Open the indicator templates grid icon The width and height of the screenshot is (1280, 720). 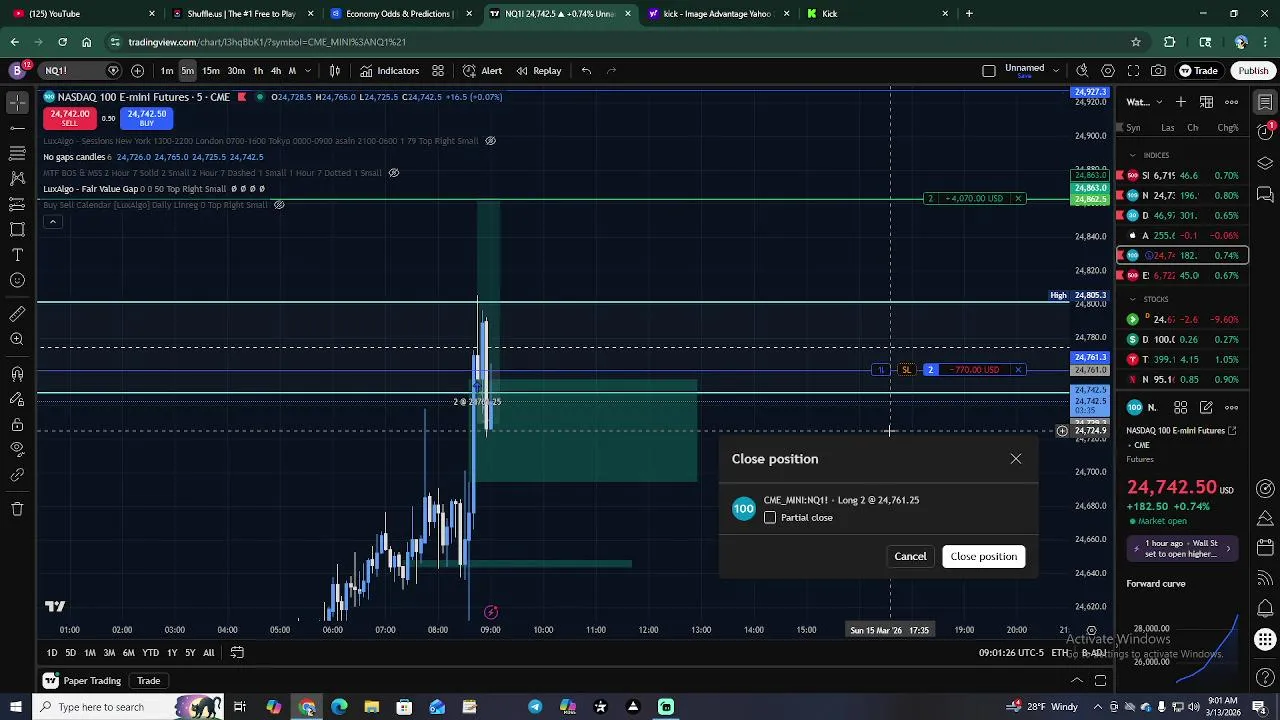438,71
